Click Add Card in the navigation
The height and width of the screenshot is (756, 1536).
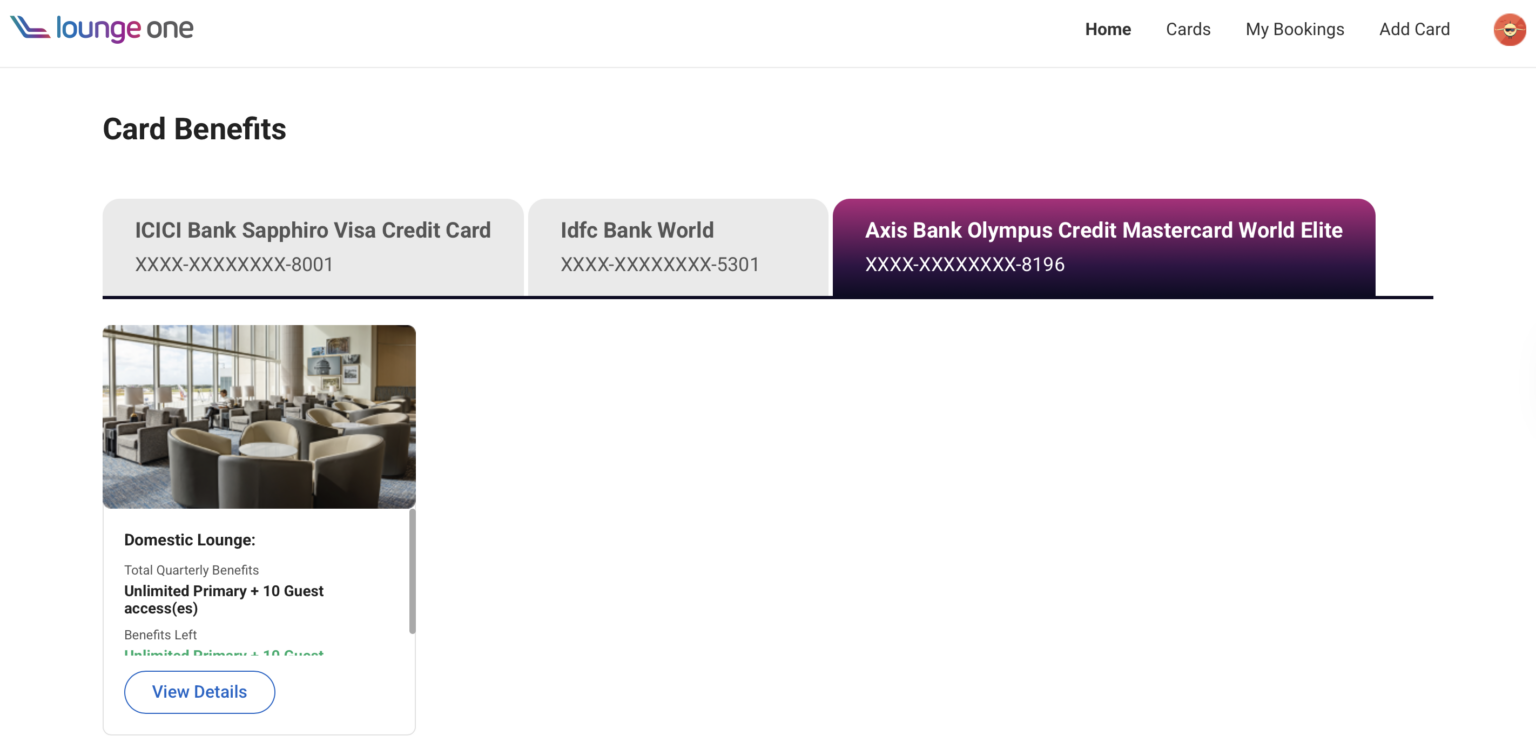pyautogui.click(x=1414, y=29)
